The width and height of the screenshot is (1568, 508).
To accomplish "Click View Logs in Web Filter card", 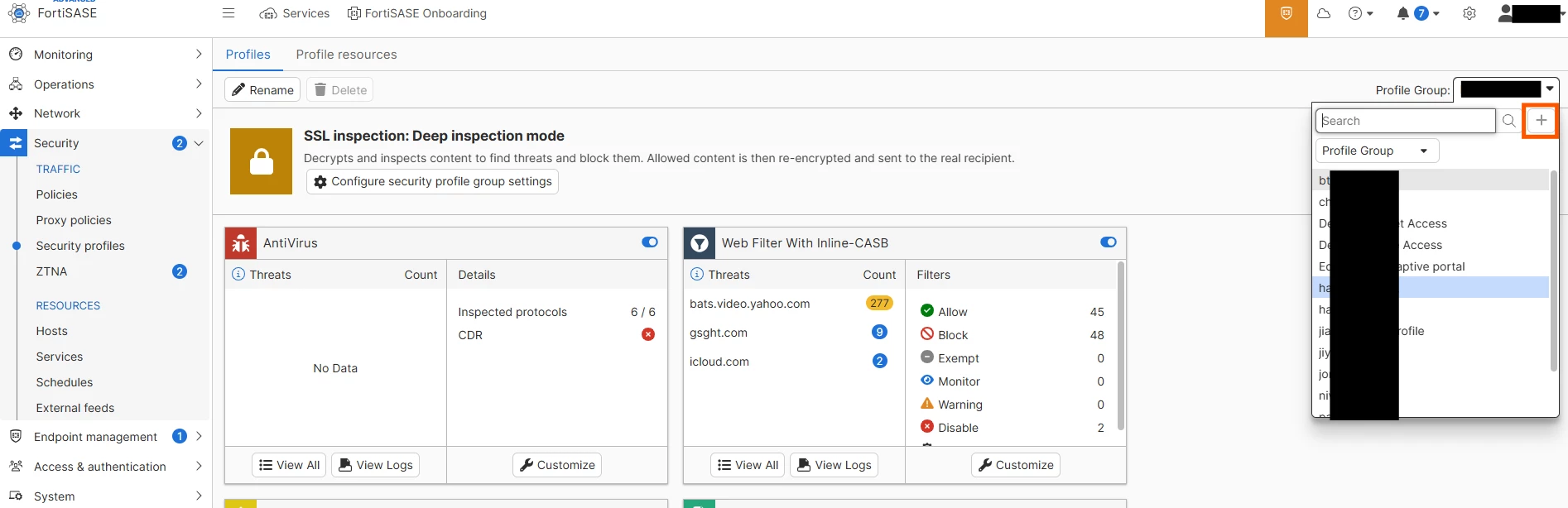I will coord(835,465).
